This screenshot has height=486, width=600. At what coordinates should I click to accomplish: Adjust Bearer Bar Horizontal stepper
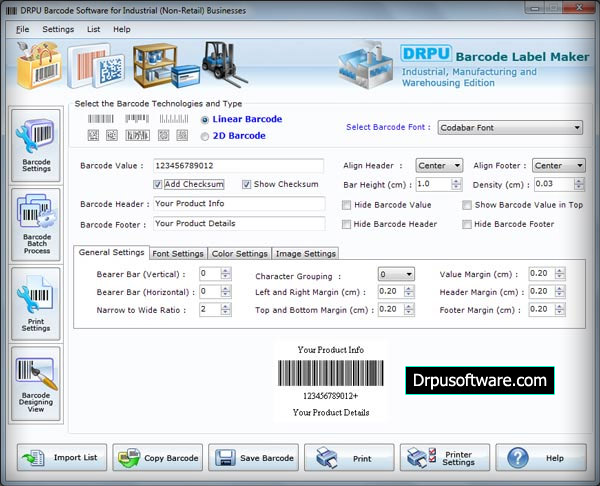[226, 292]
